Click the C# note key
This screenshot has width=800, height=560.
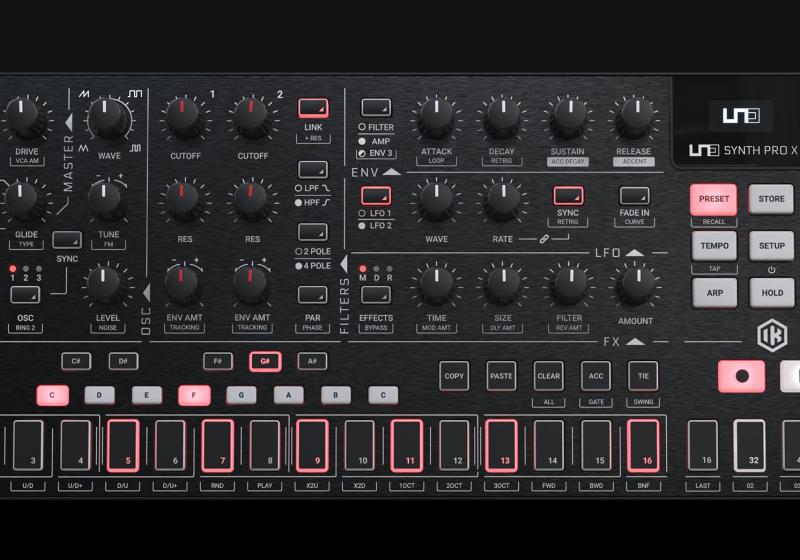(76, 362)
